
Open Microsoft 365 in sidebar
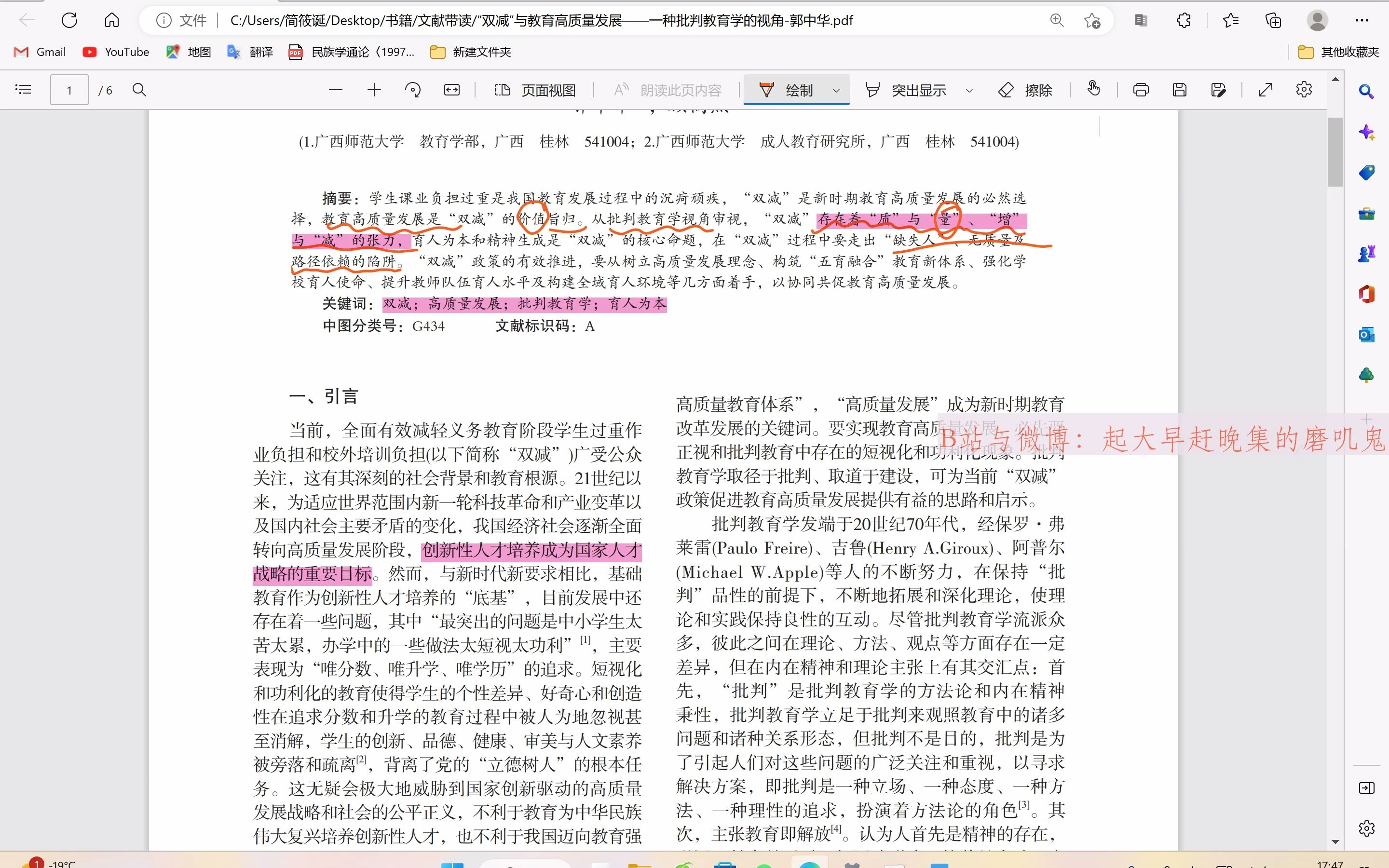tap(1367, 294)
